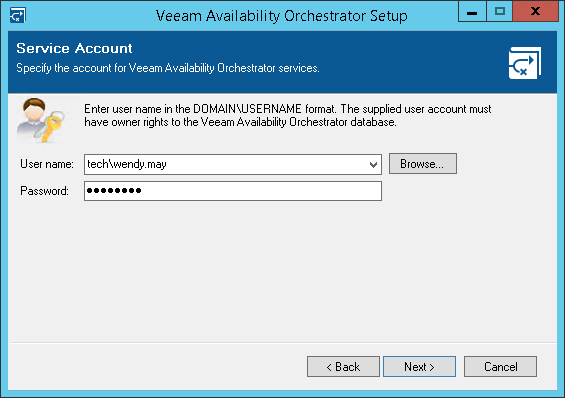Maximize the setup window

click(x=499, y=12)
